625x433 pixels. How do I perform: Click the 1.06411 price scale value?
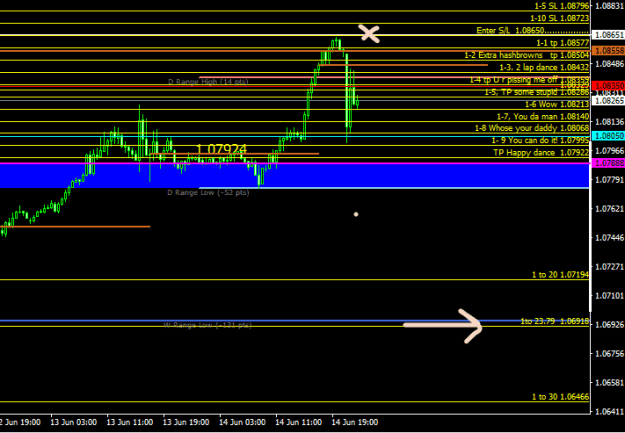(609, 411)
